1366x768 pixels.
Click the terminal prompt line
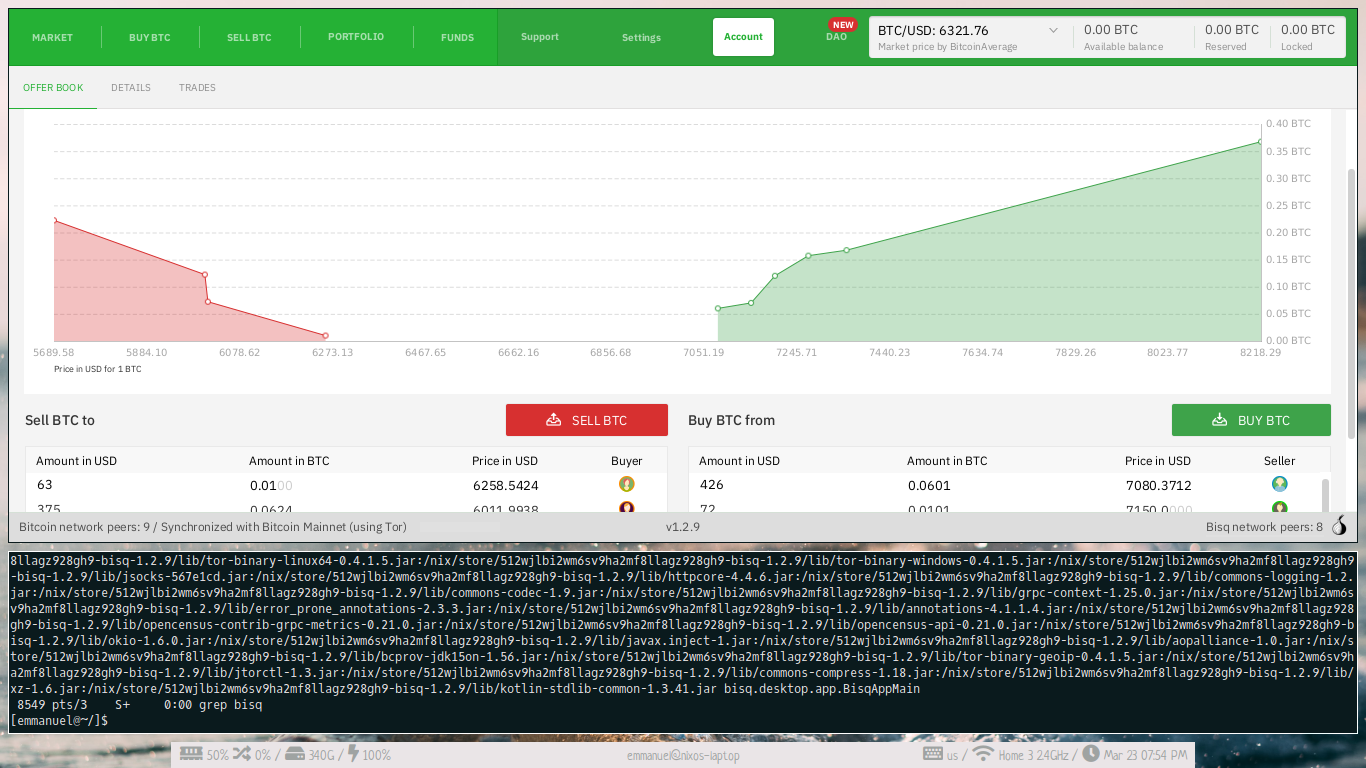(x=60, y=720)
